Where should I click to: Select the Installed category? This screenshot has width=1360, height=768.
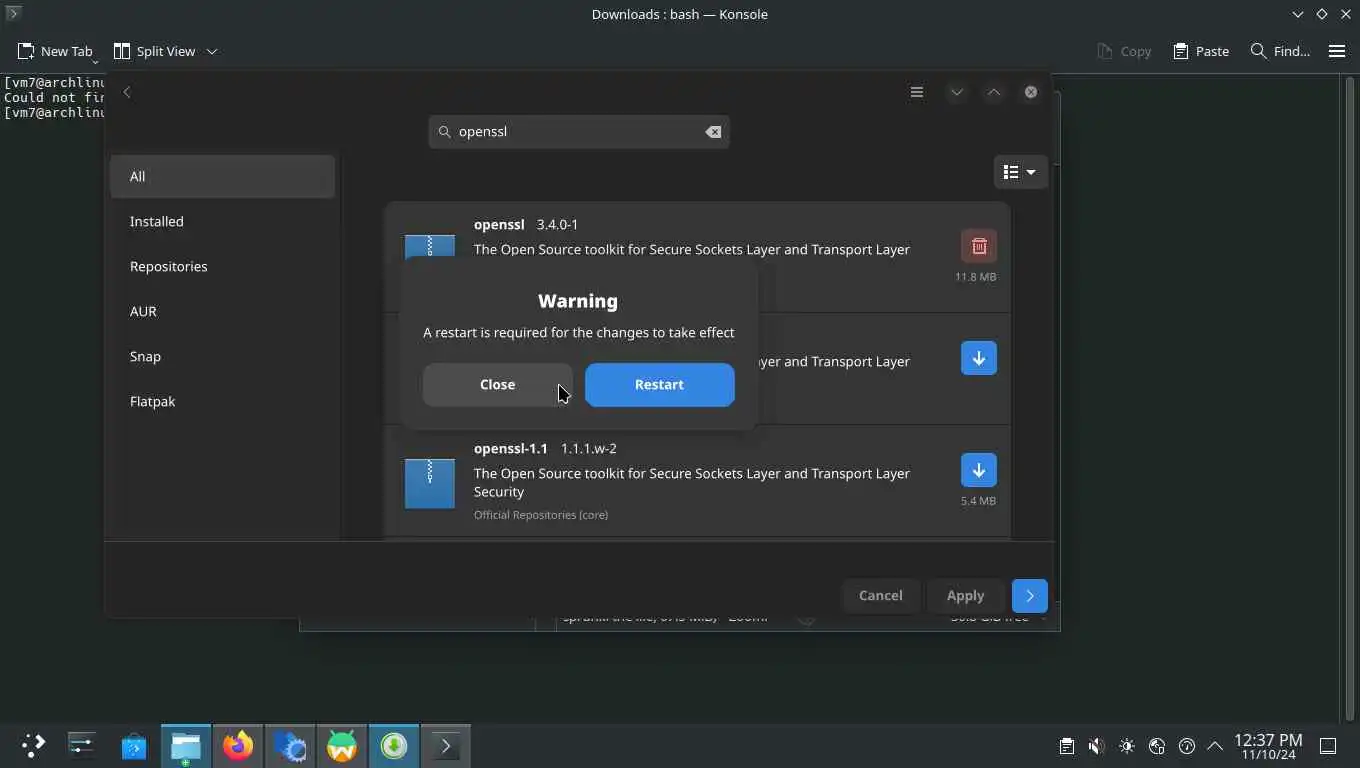pyautogui.click(x=223, y=221)
